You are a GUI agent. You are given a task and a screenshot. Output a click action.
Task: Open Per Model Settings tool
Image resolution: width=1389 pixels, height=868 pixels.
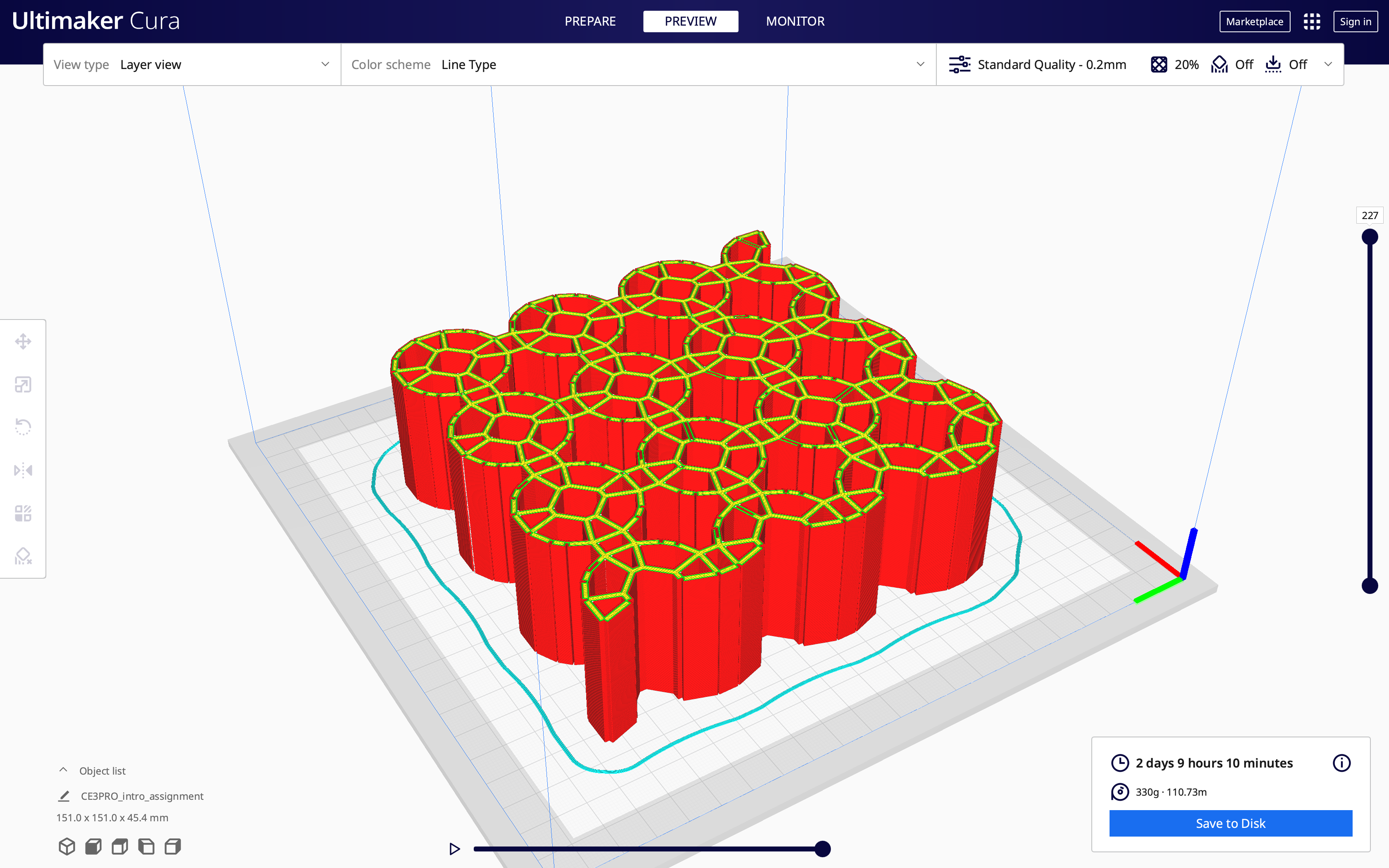[23, 513]
